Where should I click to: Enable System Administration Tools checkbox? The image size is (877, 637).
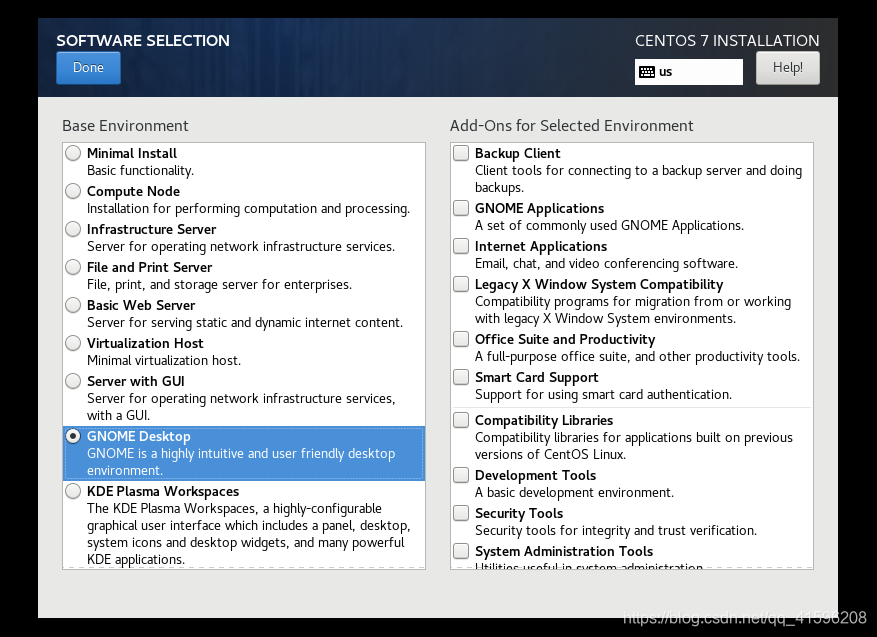[461, 551]
